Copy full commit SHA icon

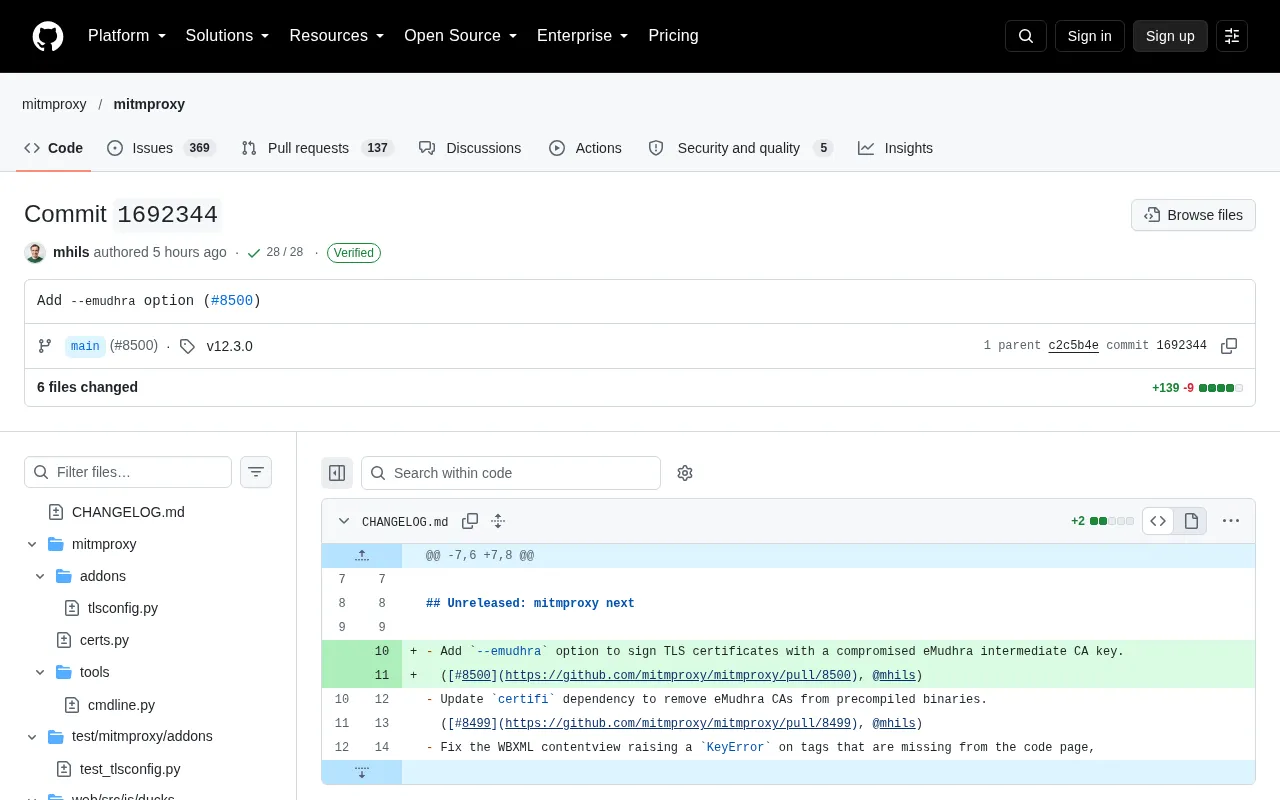pyautogui.click(x=1229, y=346)
